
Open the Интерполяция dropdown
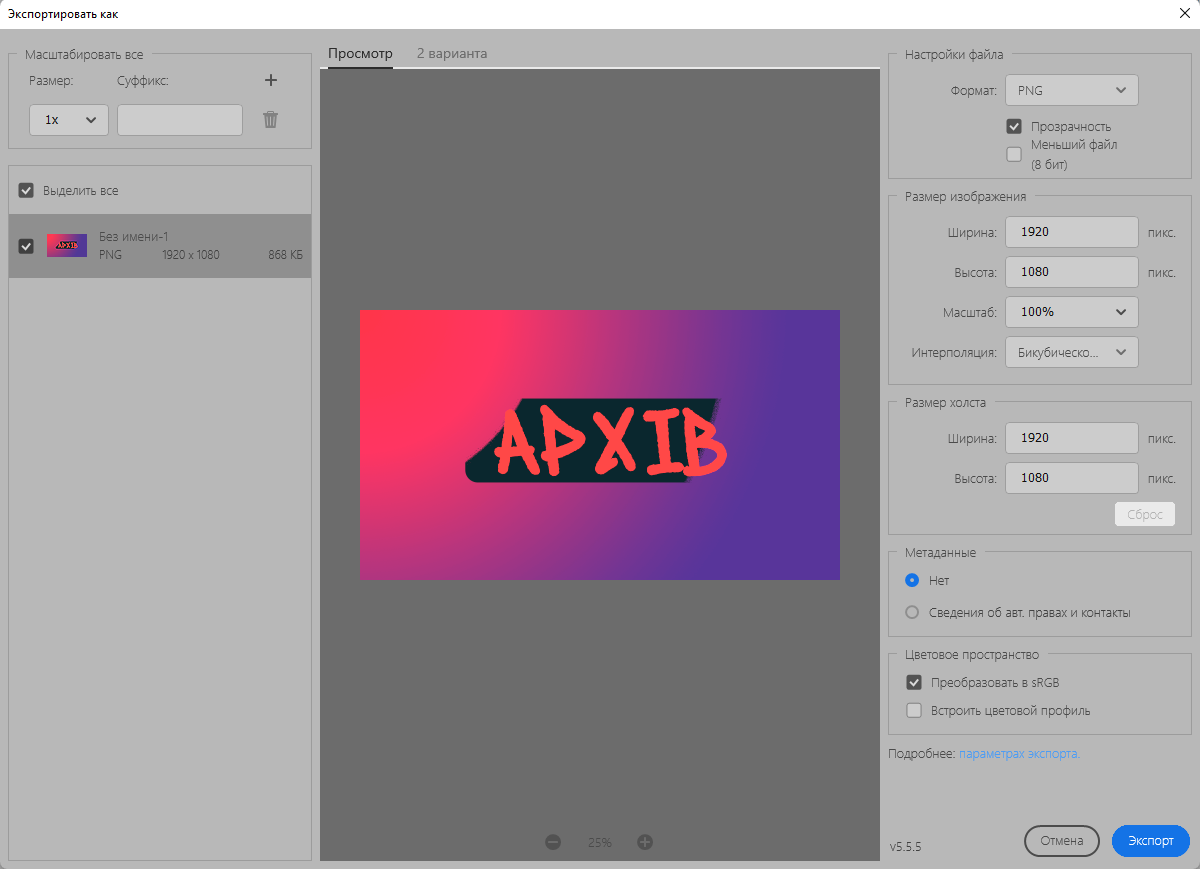tap(1071, 352)
